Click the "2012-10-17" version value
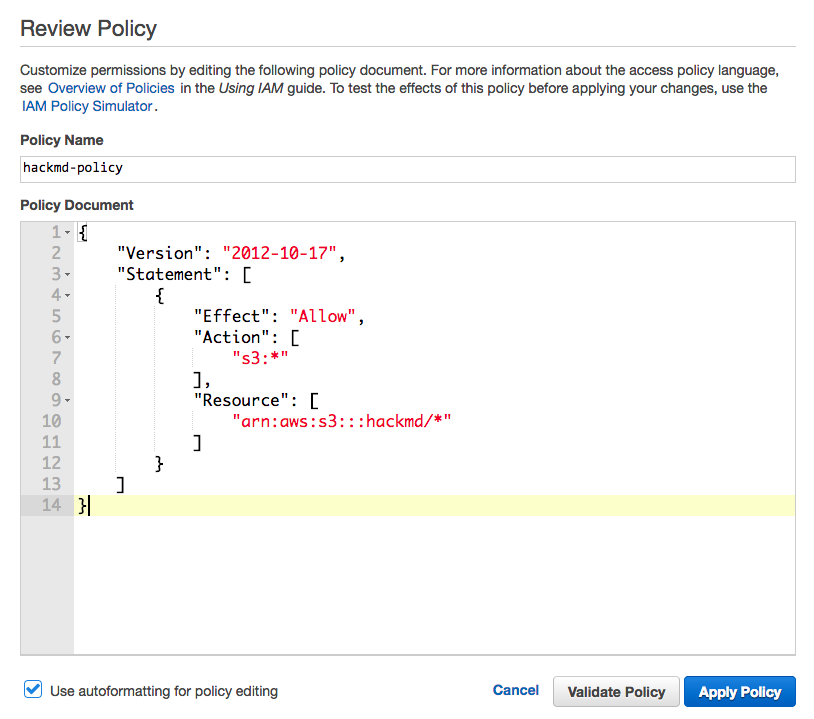The height and width of the screenshot is (719, 814). click(281, 253)
